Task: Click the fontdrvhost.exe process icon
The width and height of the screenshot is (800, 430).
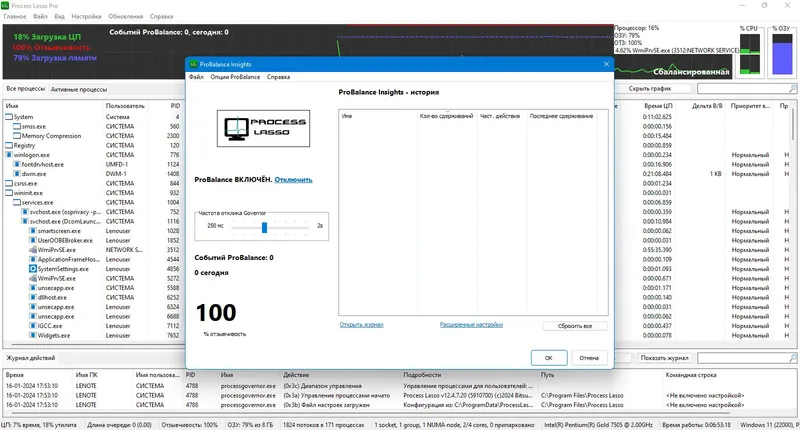Action: pyautogui.click(x=17, y=164)
